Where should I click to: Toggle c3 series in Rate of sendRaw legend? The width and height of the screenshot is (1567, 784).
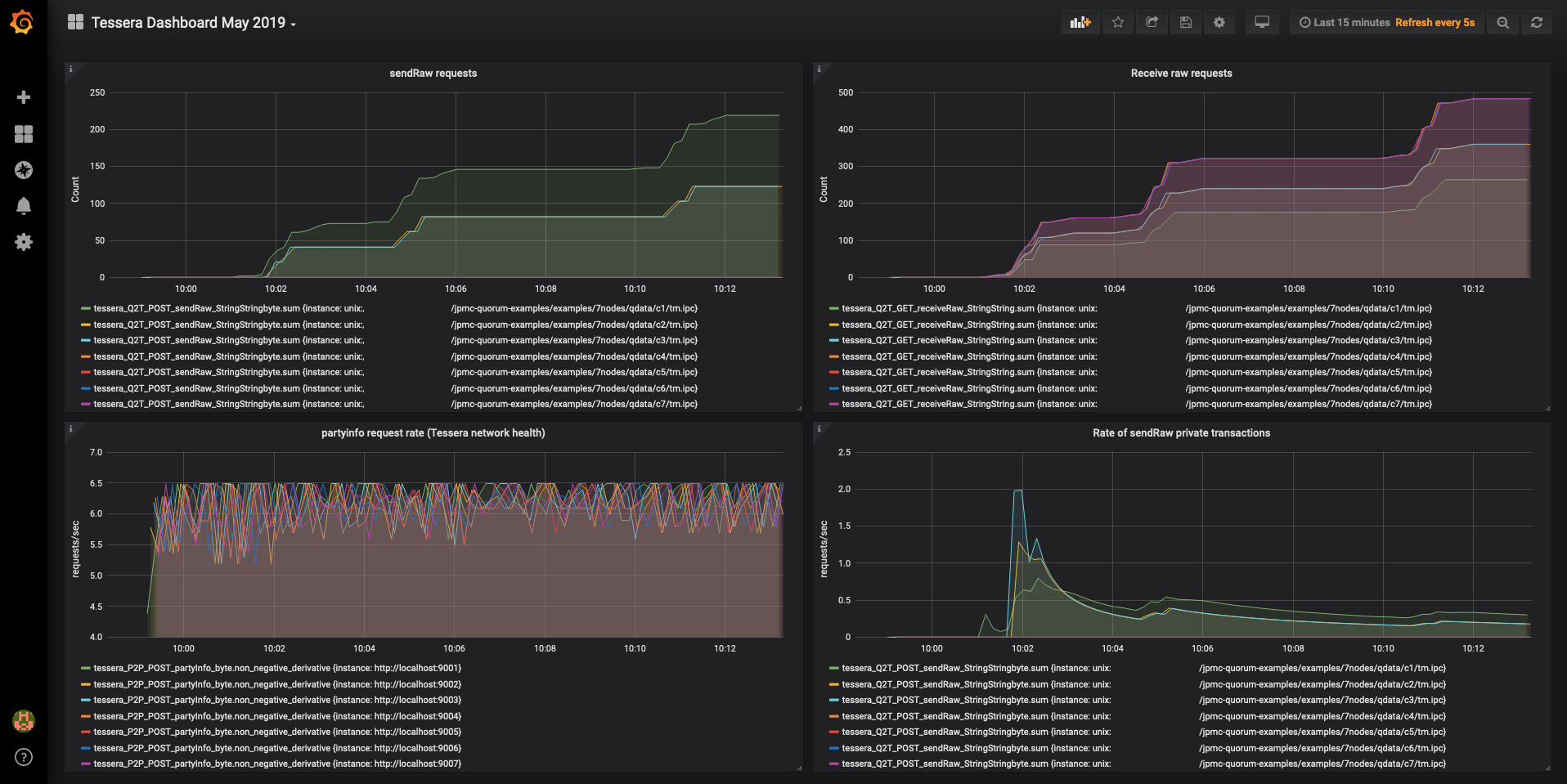(x=1143, y=700)
